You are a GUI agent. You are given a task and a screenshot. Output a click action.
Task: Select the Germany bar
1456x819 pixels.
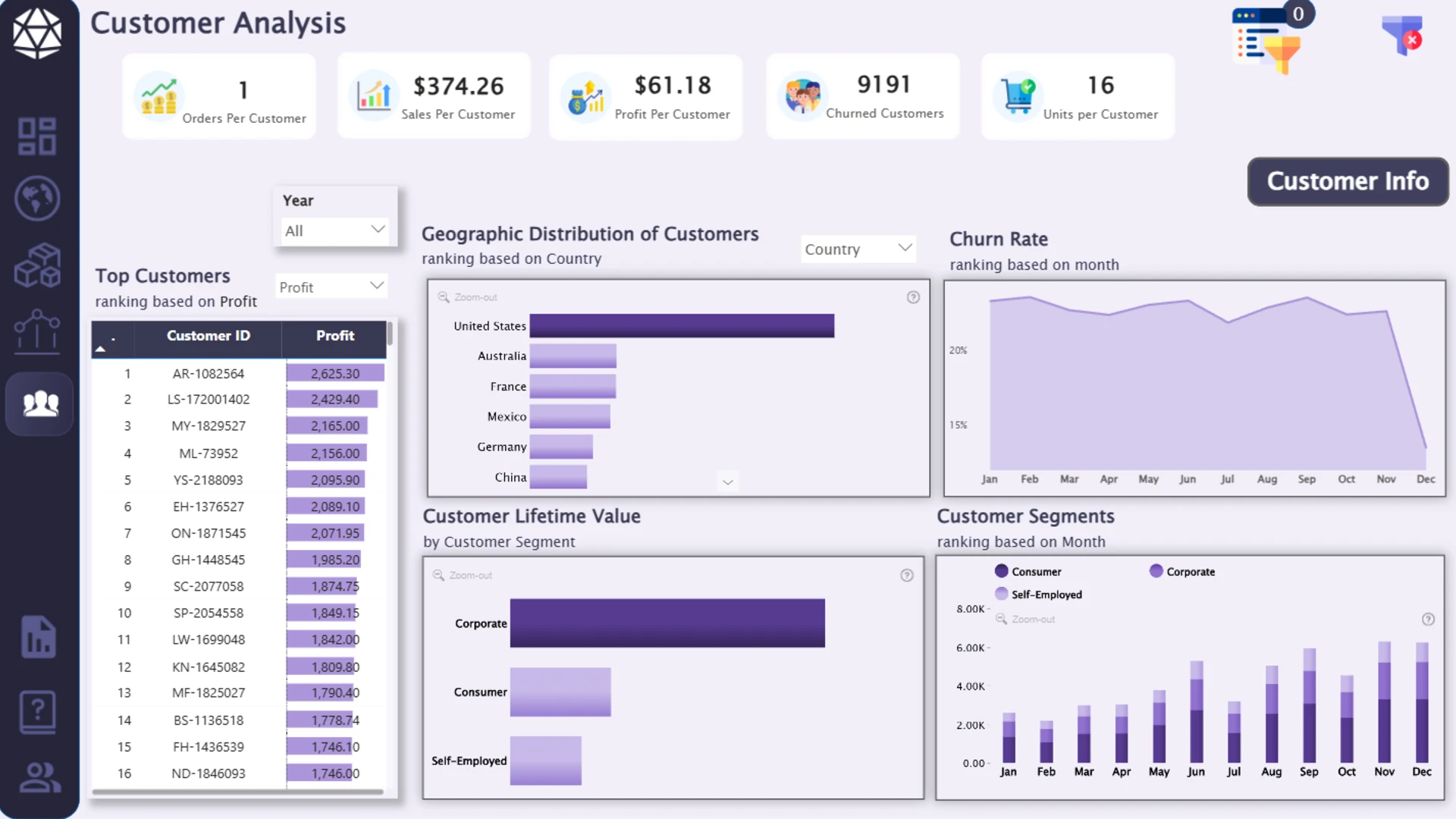(561, 447)
